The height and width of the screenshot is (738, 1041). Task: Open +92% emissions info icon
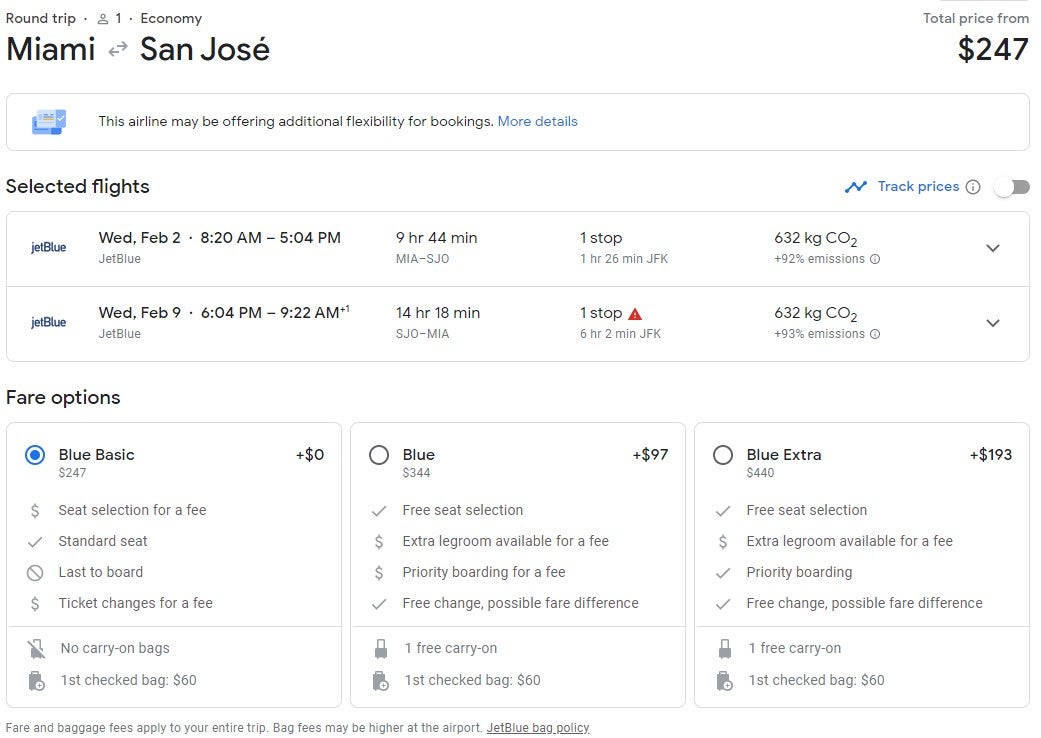[x=875, y=259]
